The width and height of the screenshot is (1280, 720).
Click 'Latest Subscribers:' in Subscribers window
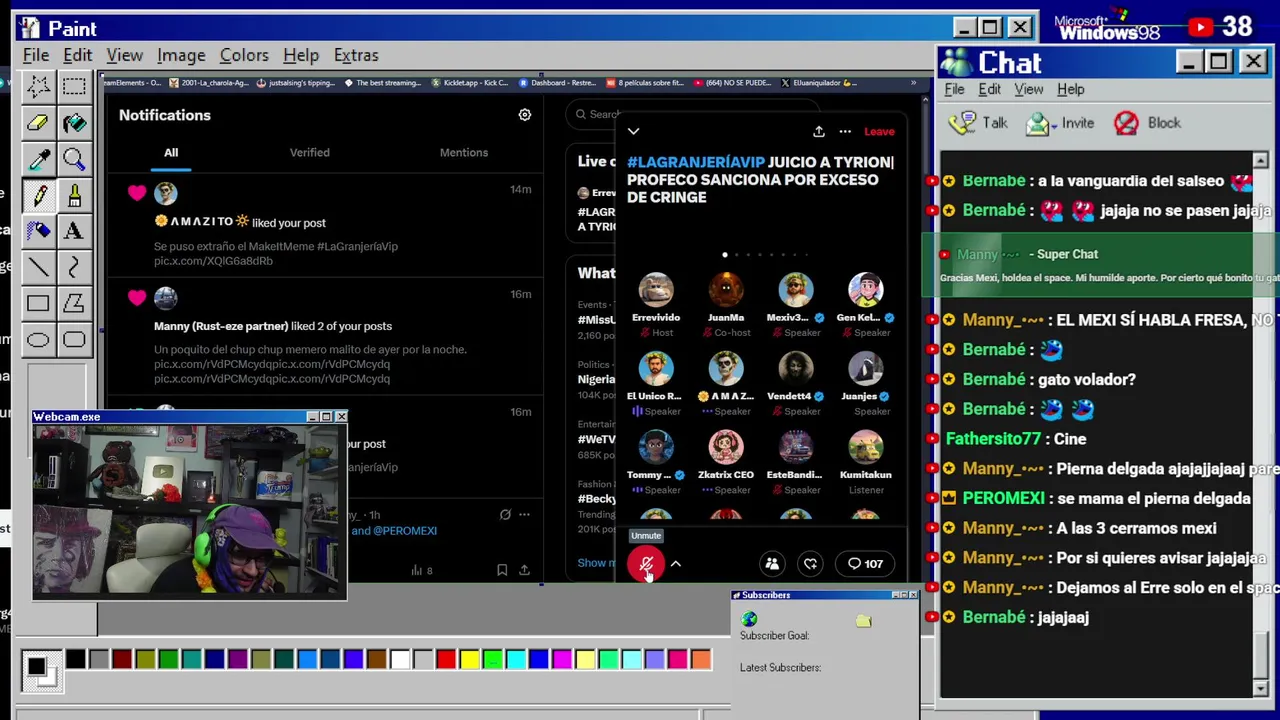tap(780, 668)
